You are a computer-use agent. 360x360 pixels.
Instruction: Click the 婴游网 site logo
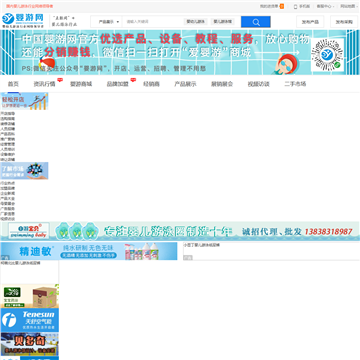(23, 21)
